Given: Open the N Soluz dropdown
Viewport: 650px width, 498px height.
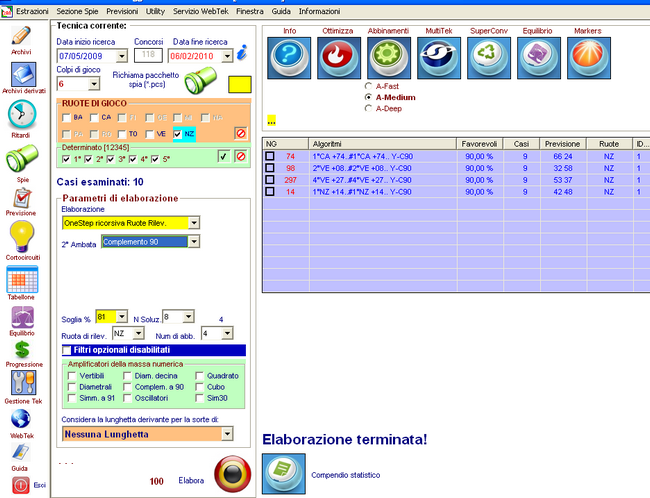Looking at the screenshot, I should pos(189,317).
